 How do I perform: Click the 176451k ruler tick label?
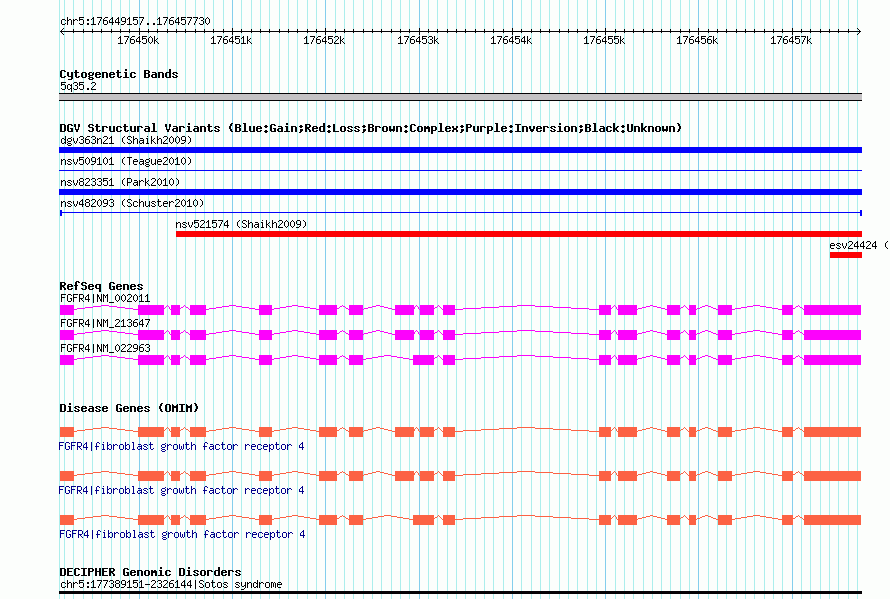(231, 40)
